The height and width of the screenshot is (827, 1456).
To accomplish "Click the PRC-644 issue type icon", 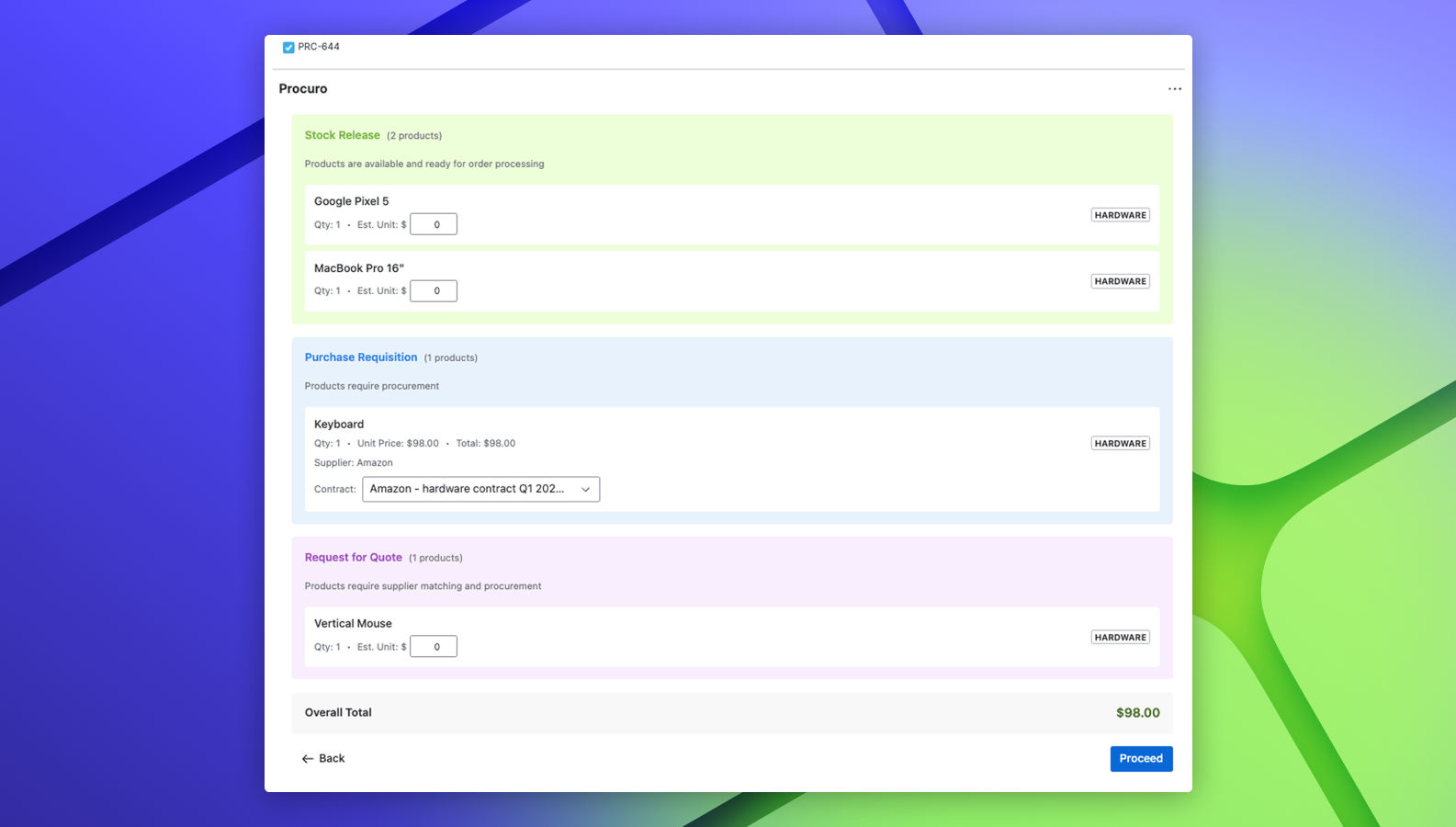I will coord(288,47).
